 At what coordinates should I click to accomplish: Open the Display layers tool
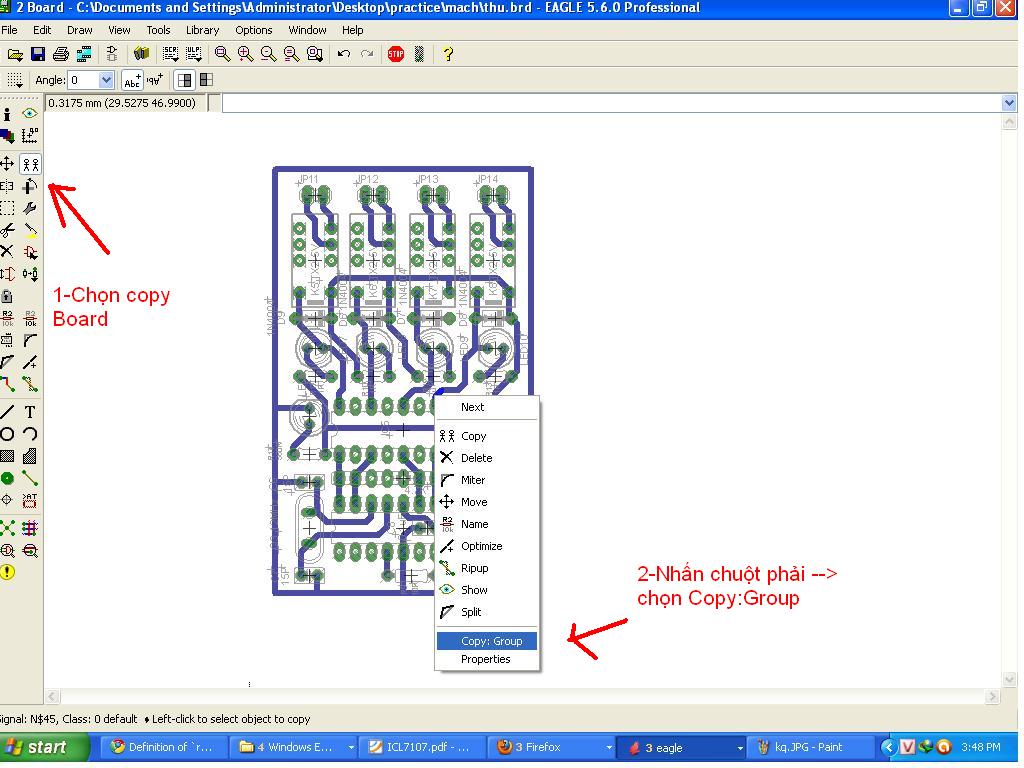7,136
